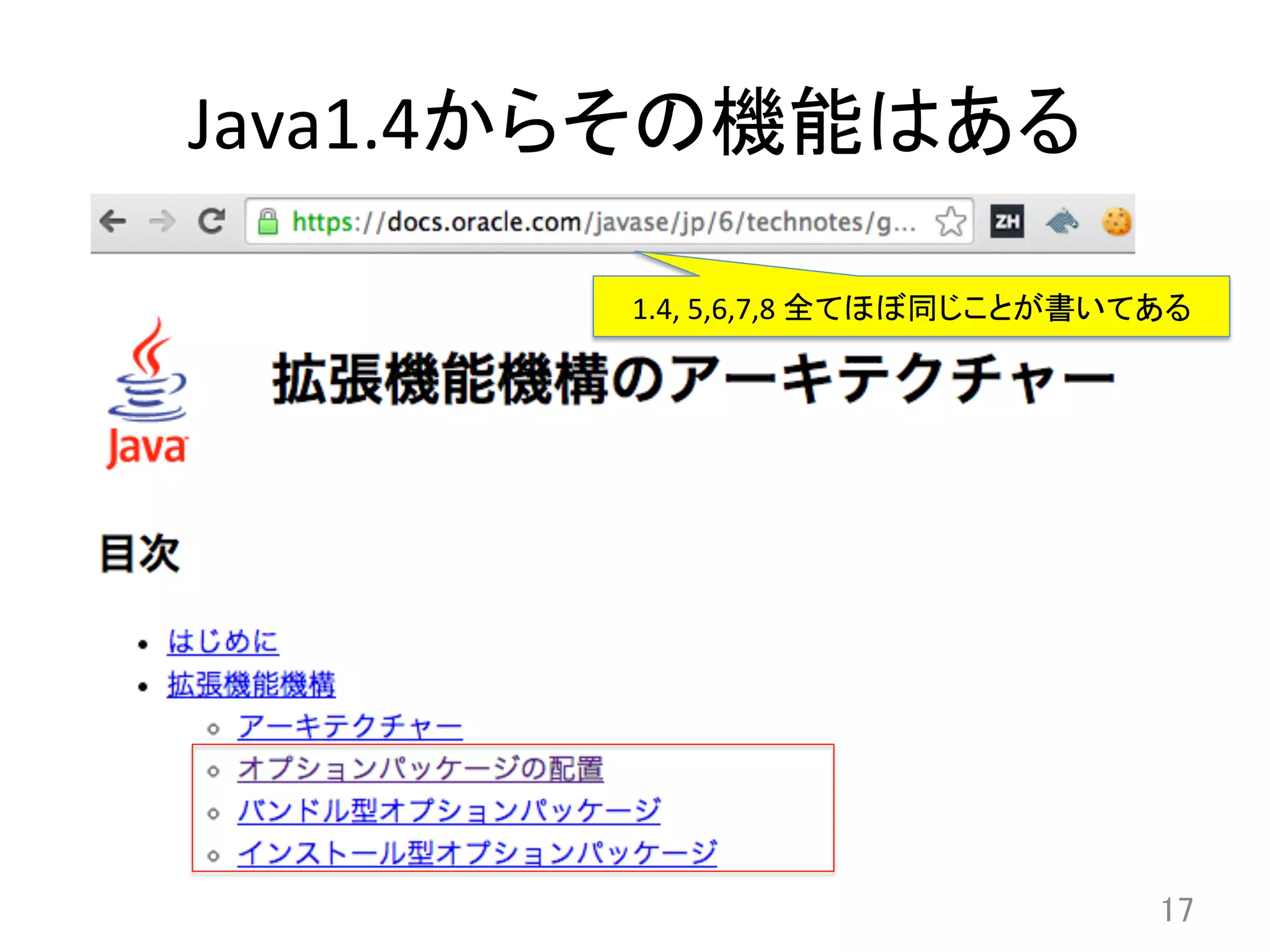Click the Java logo
Viewport: 1270px width, 952px height.
point(147,394)
